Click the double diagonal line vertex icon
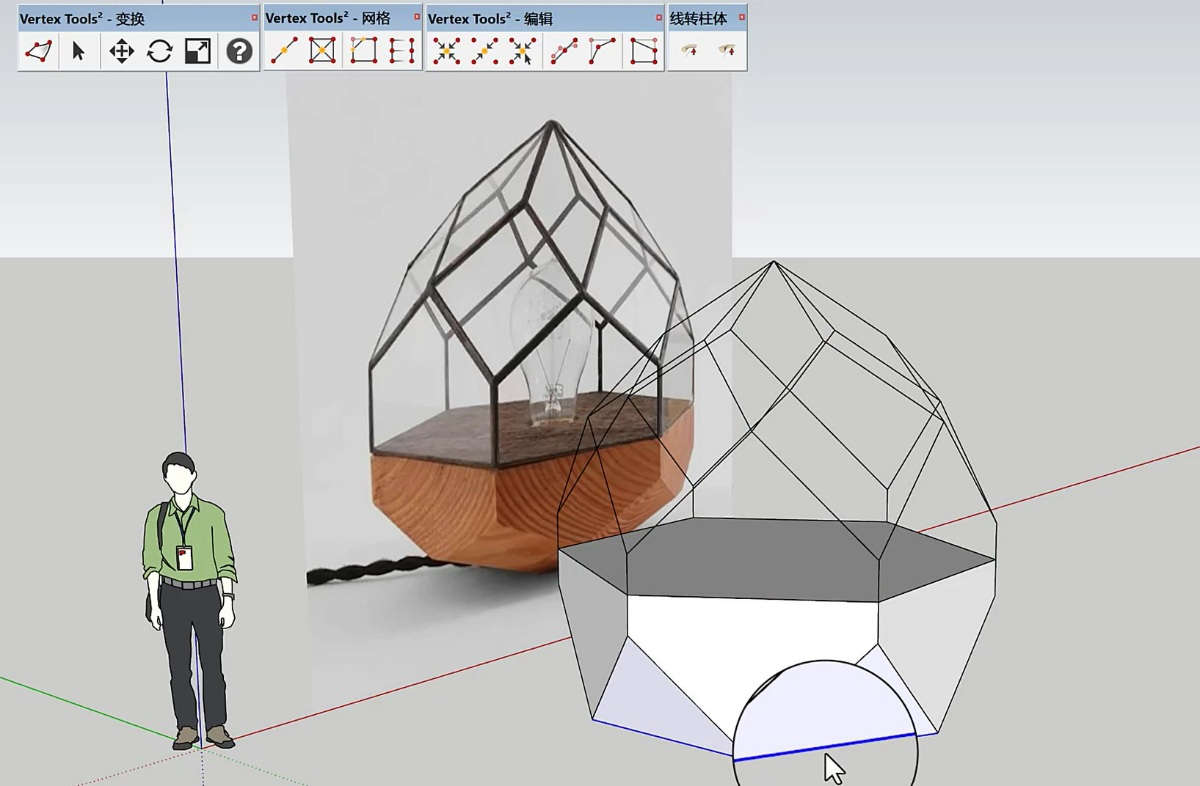The image size is (1200, 786). [564, 51]
